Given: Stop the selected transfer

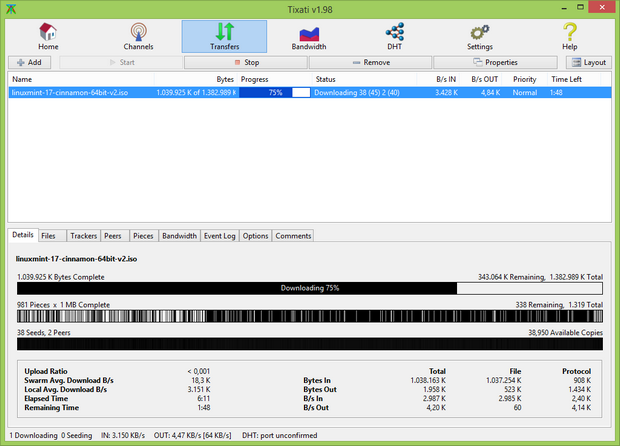Looking at the screenshot, I should pos(246,62).
